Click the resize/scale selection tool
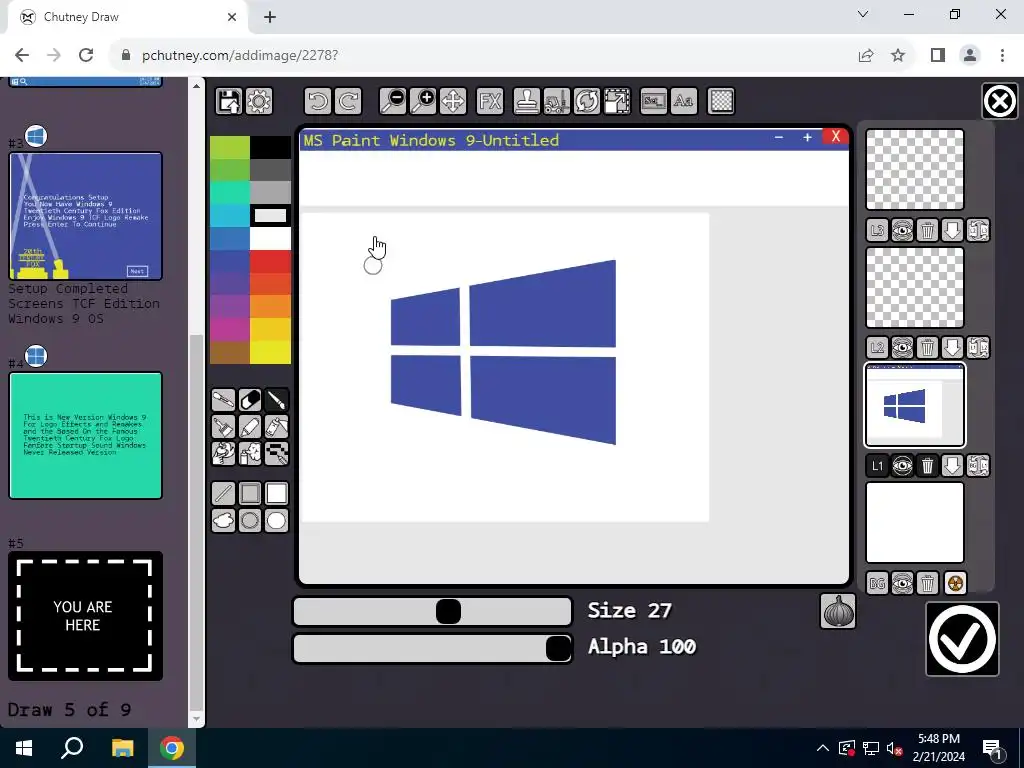The image size is (1024, 768). 616,101
